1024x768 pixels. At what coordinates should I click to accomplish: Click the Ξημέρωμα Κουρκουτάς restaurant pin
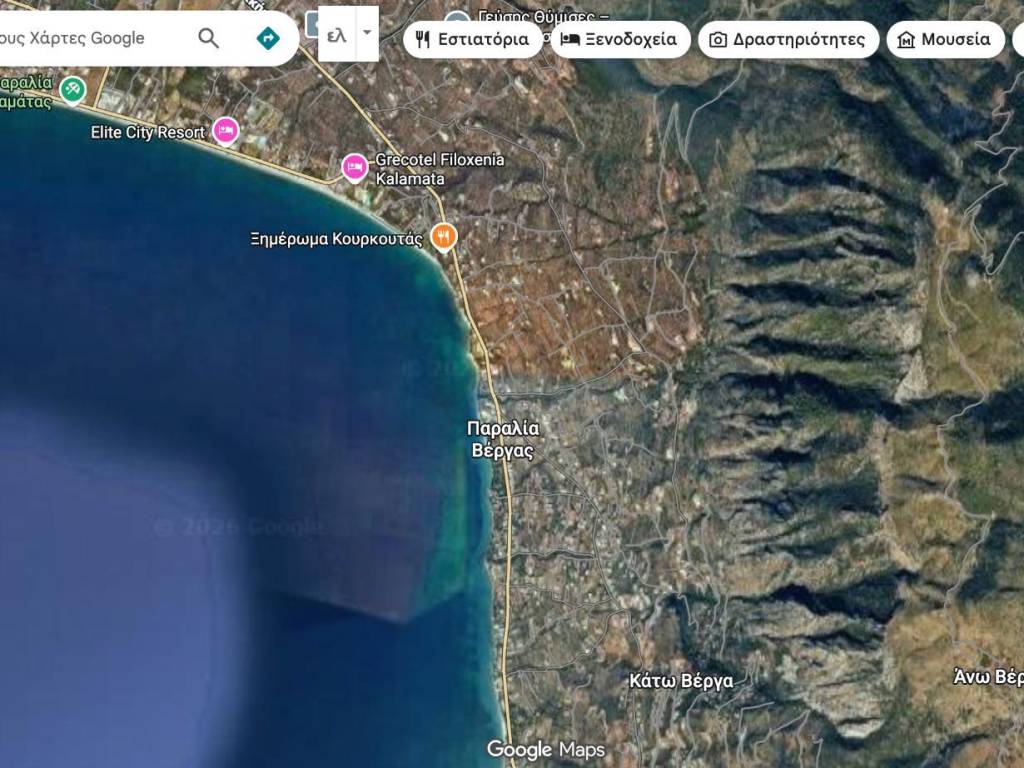click(443, 236)
